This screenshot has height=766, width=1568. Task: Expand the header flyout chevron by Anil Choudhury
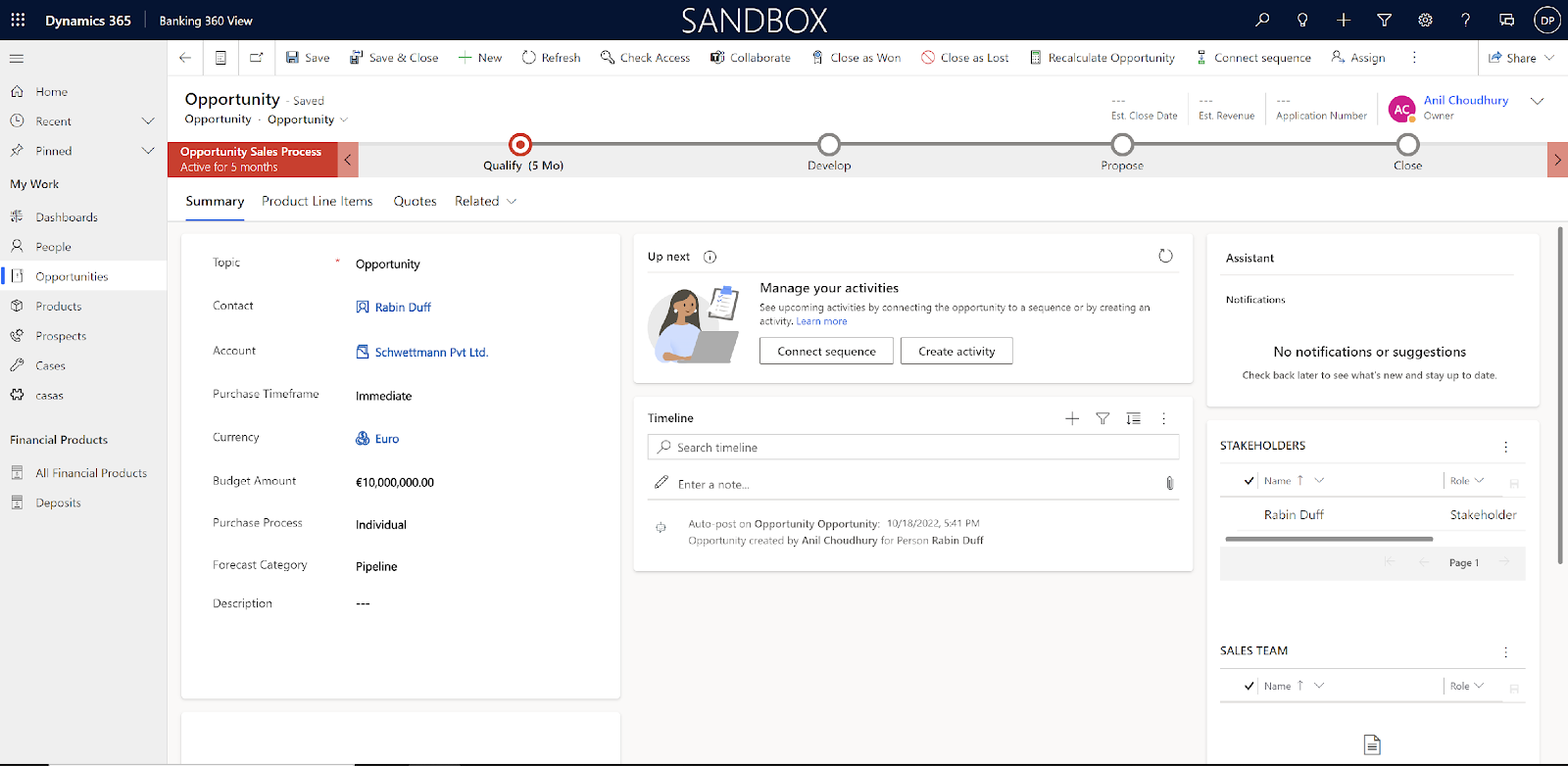(x=1537, y=101)
